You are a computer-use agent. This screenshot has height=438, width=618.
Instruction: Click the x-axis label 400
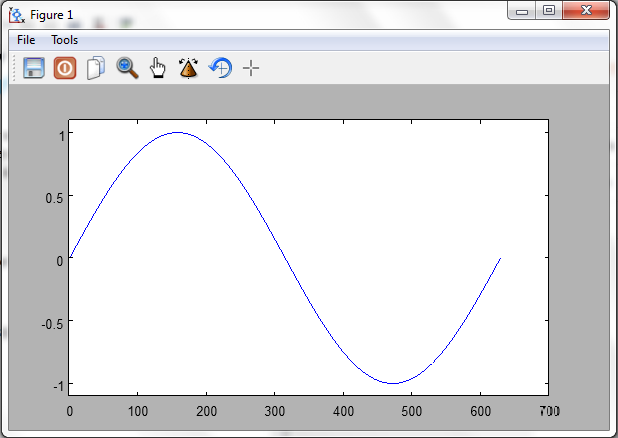pyautogui.click(x=343, y=412)
